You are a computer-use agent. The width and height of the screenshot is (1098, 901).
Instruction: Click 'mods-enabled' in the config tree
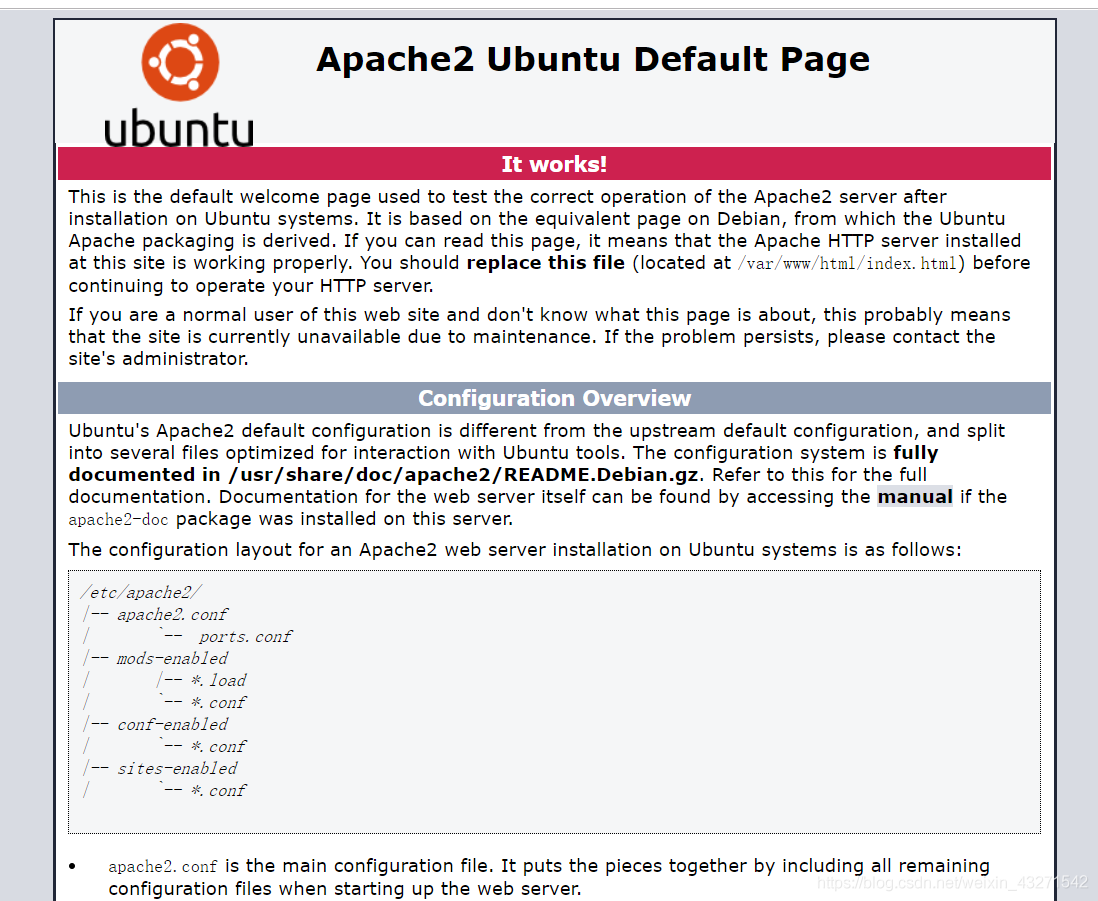172,658
